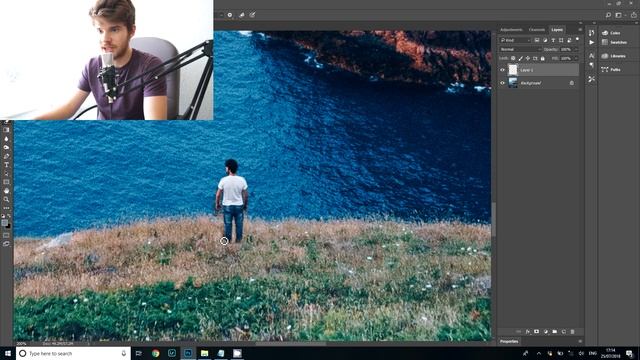Open the Edit Toolbar three-dots button

coord(6,208)
